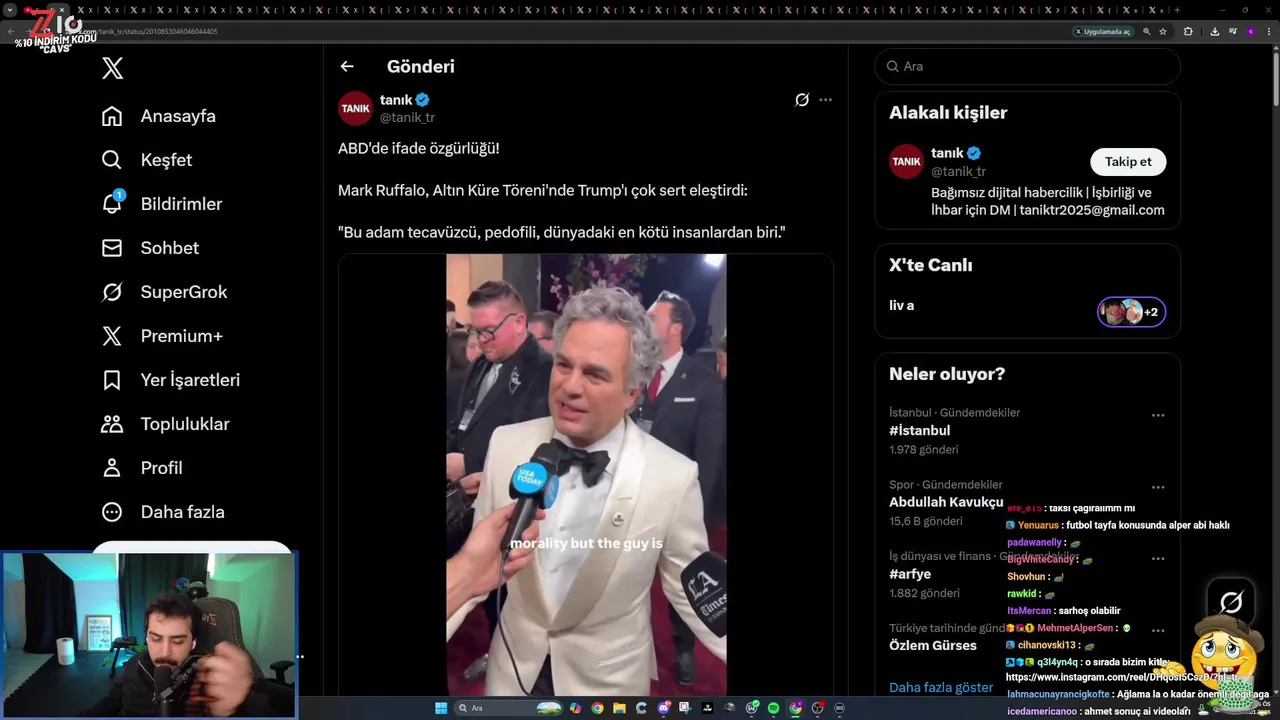Screen dimensions: 1280x720
Task: Play the Mark Ruffalo video
Action: (586, 474)
